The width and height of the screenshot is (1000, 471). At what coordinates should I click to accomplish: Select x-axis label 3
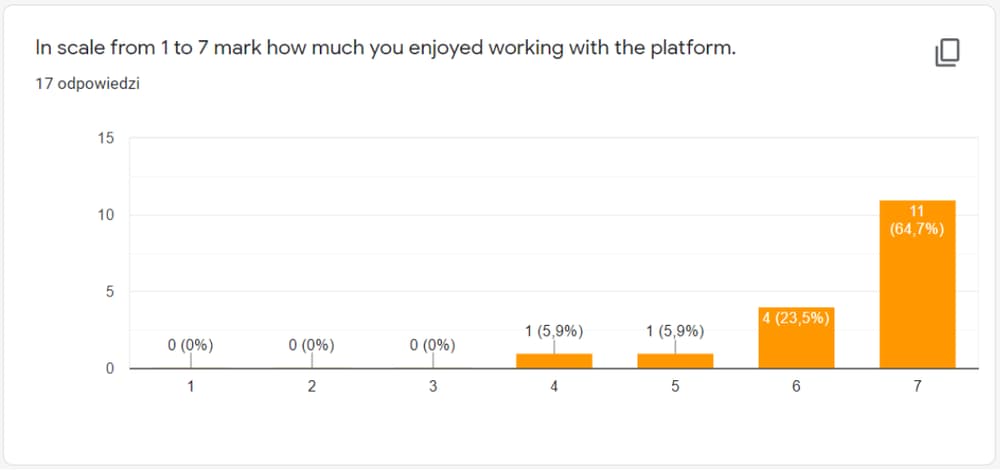[x=432, y=387]
